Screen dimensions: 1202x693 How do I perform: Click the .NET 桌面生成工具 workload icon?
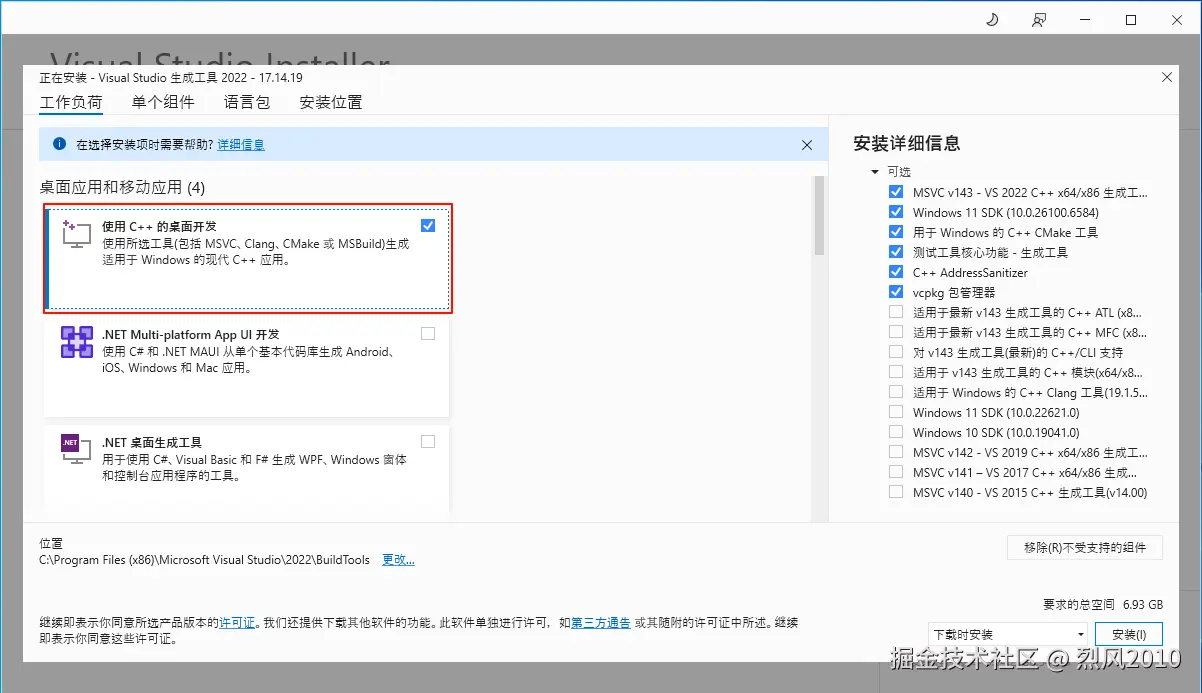tap(77, 449)
